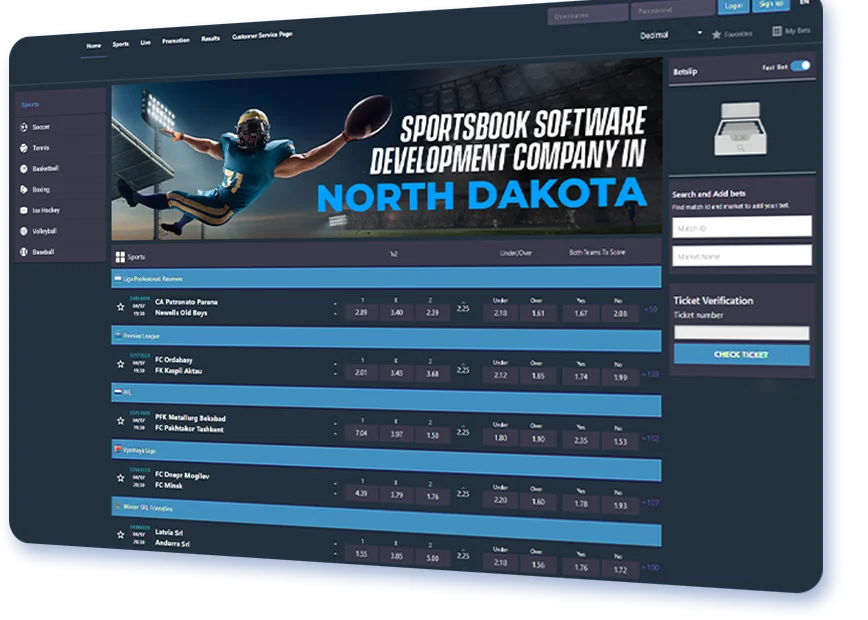Click the Volleyball icon in sidebar
This screenshot has width=868, height=620.
pos(24,231)
